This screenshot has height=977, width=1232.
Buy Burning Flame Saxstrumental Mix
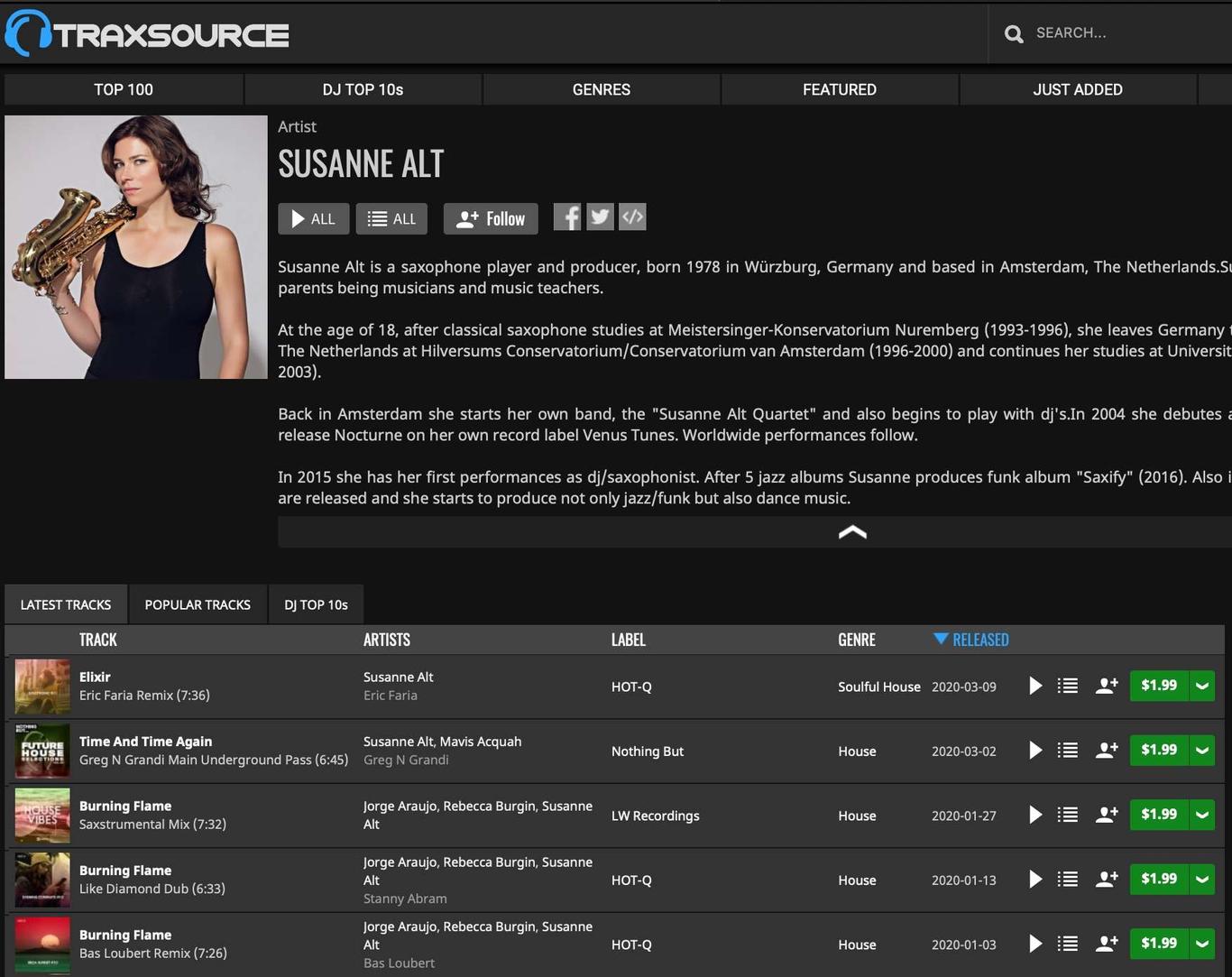coord(1159,815)
